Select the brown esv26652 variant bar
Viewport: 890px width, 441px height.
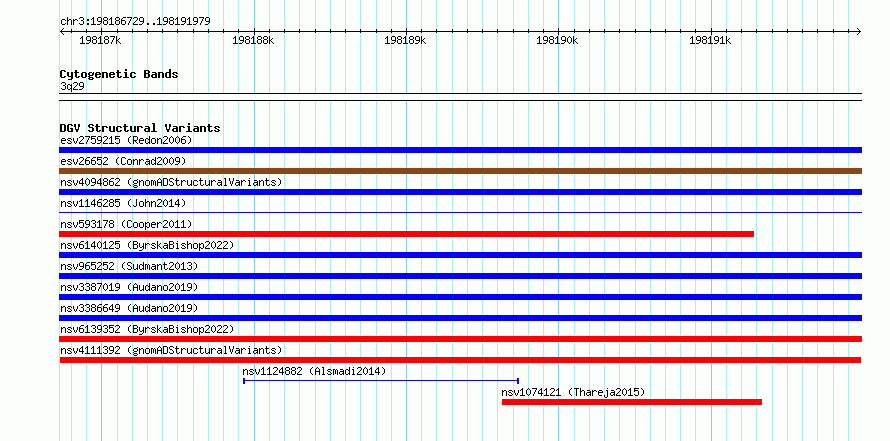point(460,171)
